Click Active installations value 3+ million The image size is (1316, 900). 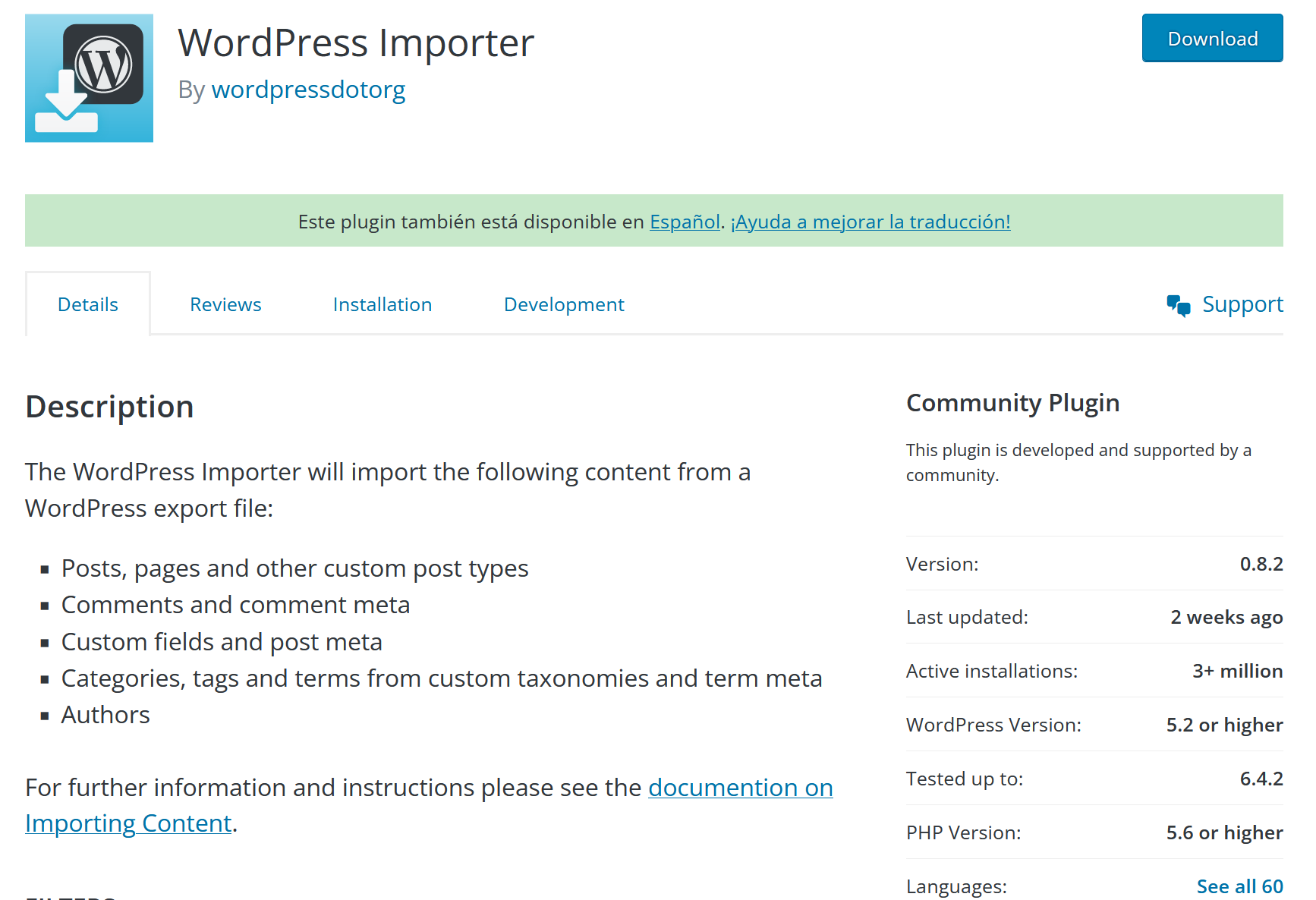[1237, 671]
